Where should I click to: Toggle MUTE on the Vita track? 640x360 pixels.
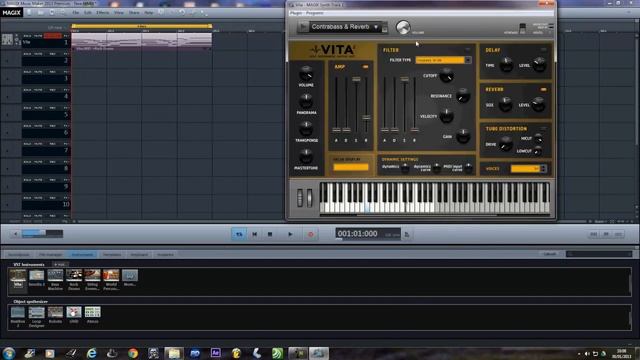click(x=38, y=36)
